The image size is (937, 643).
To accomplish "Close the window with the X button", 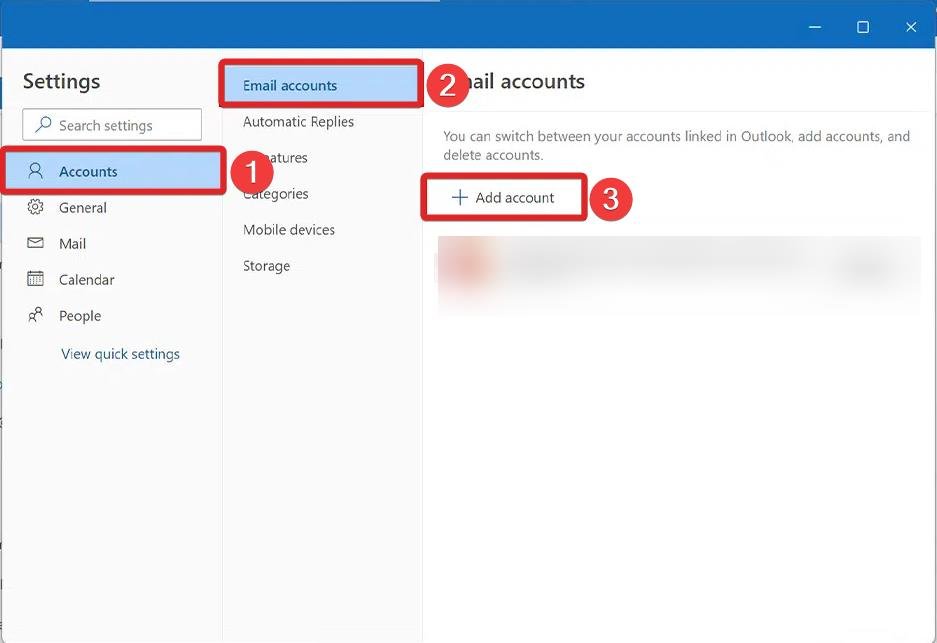I will [911, 27].
